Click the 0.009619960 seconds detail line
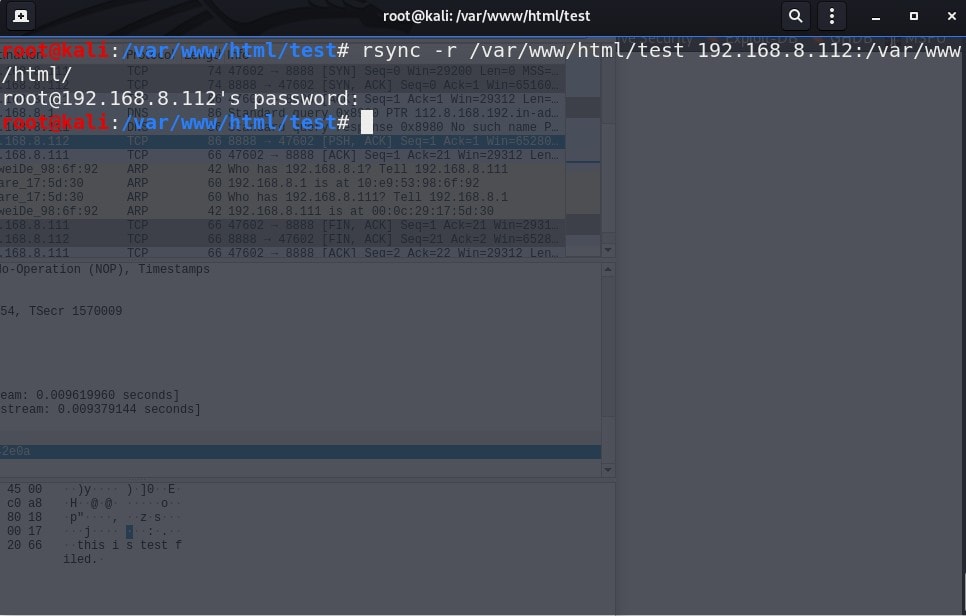This screenshot has width=966, height=616. tap(89, 395)
